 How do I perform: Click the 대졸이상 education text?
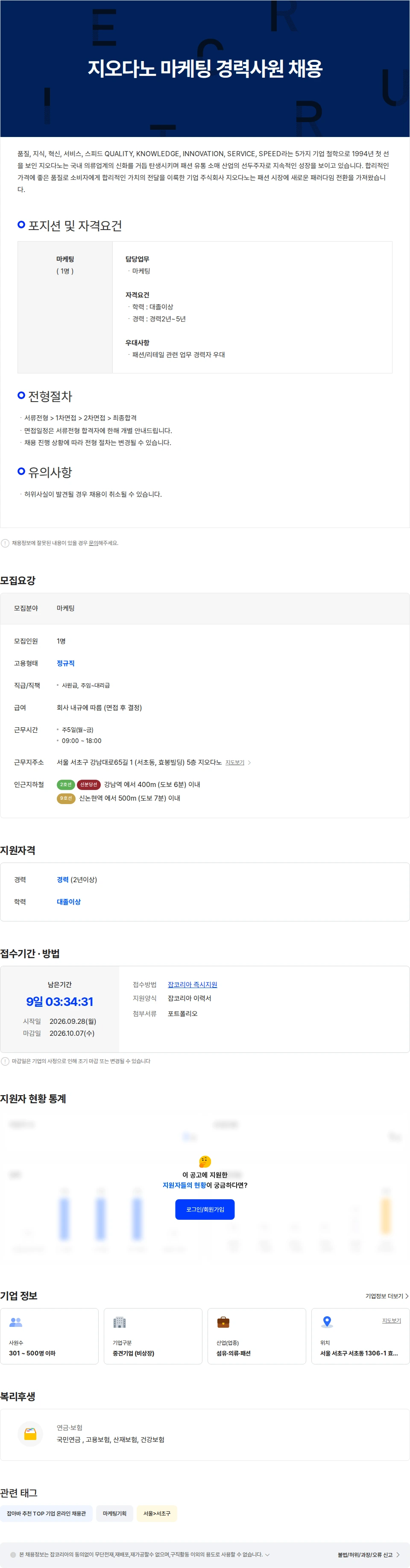pyautogui.click(x=69, y=901)
